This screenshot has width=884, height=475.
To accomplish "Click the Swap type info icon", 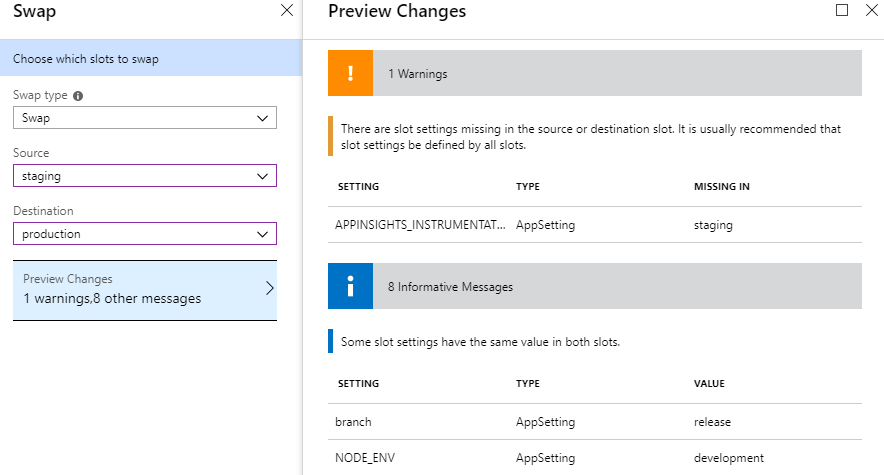I will point(78,96).
